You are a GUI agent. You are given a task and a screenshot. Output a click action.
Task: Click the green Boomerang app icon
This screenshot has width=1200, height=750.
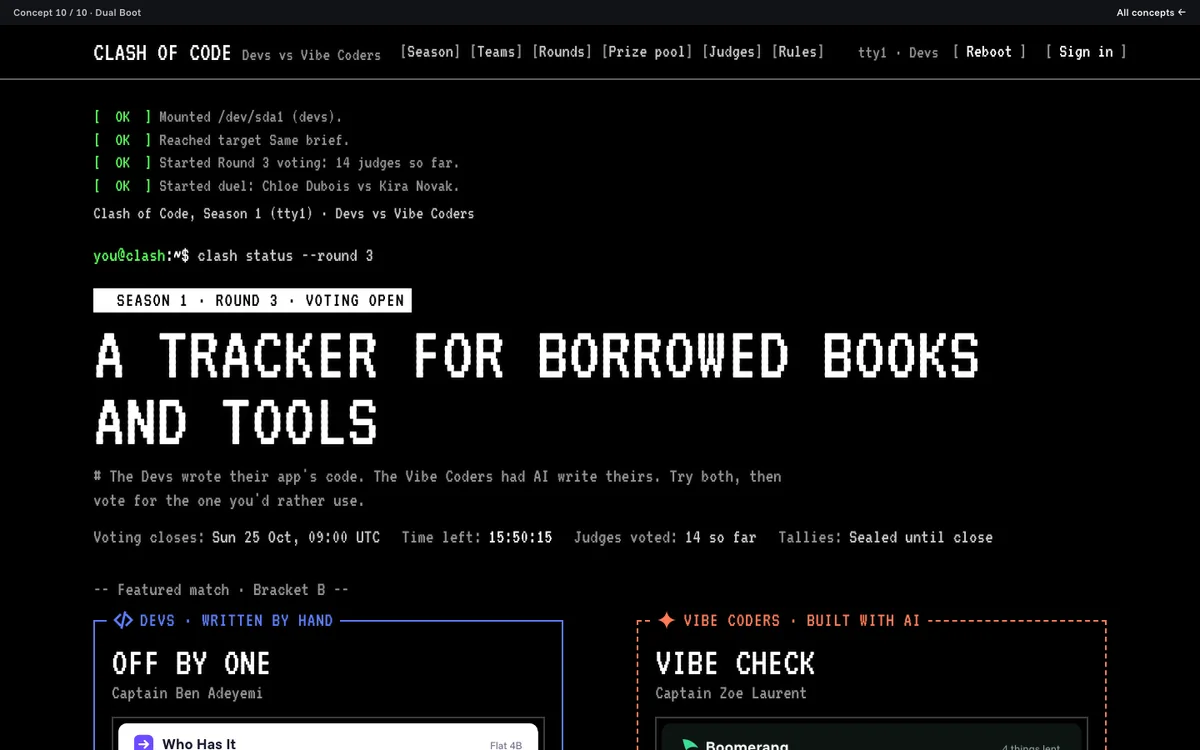tap(689, 745)
